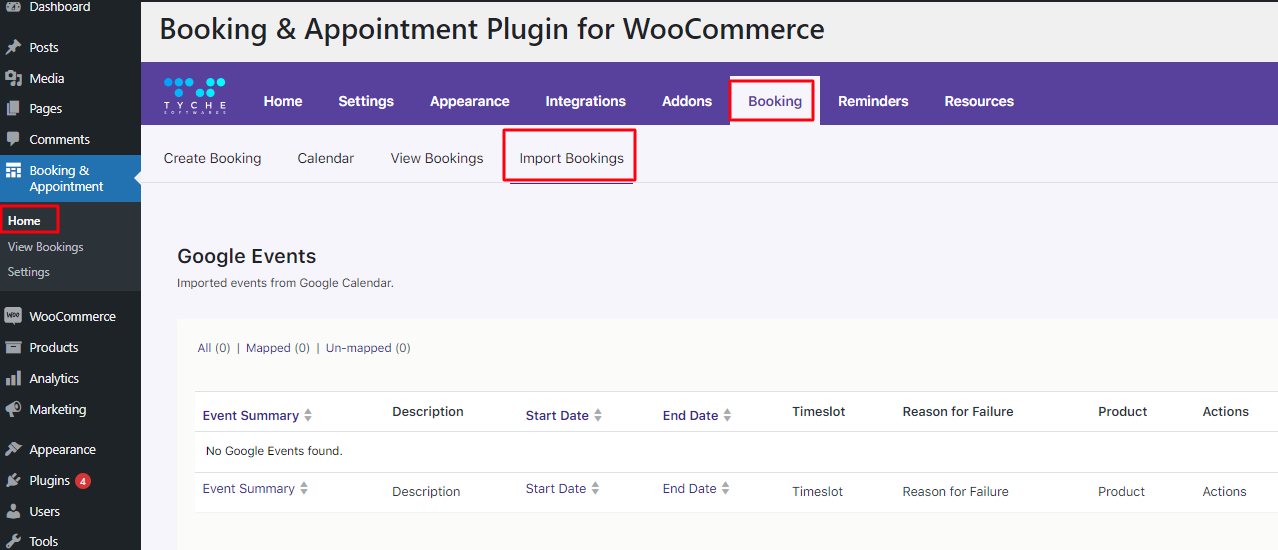Viewport: 1278px width, 550px height.
Task: Open Analytics menu in sidebar
Action: pyautogui.click(x=54, y=378)
